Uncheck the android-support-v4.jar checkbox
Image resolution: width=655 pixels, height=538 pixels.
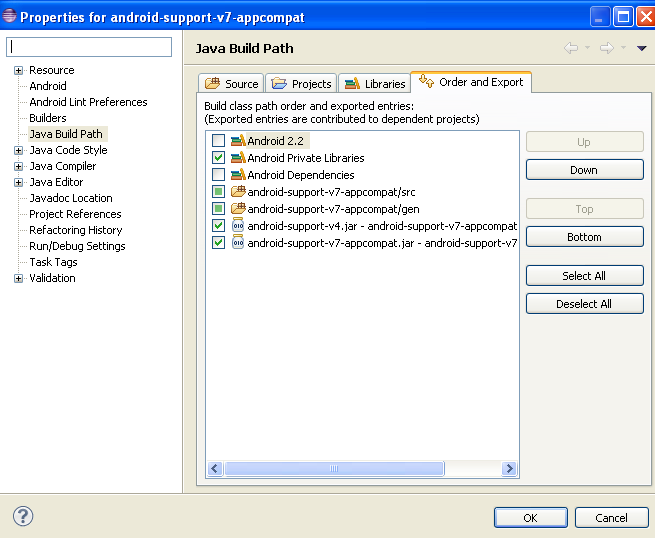[218, 226]
